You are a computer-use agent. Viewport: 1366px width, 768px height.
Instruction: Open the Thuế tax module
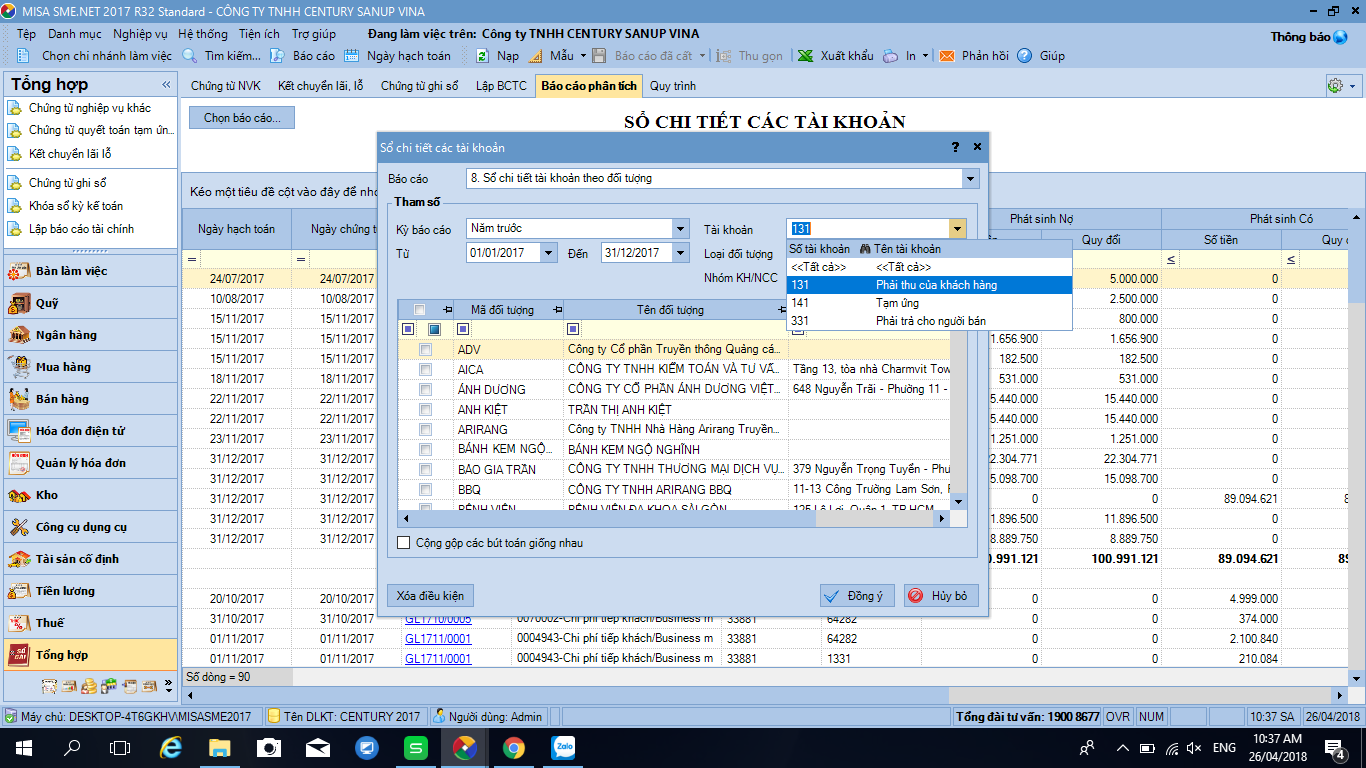pyautogui.click(x=90, y=623)
